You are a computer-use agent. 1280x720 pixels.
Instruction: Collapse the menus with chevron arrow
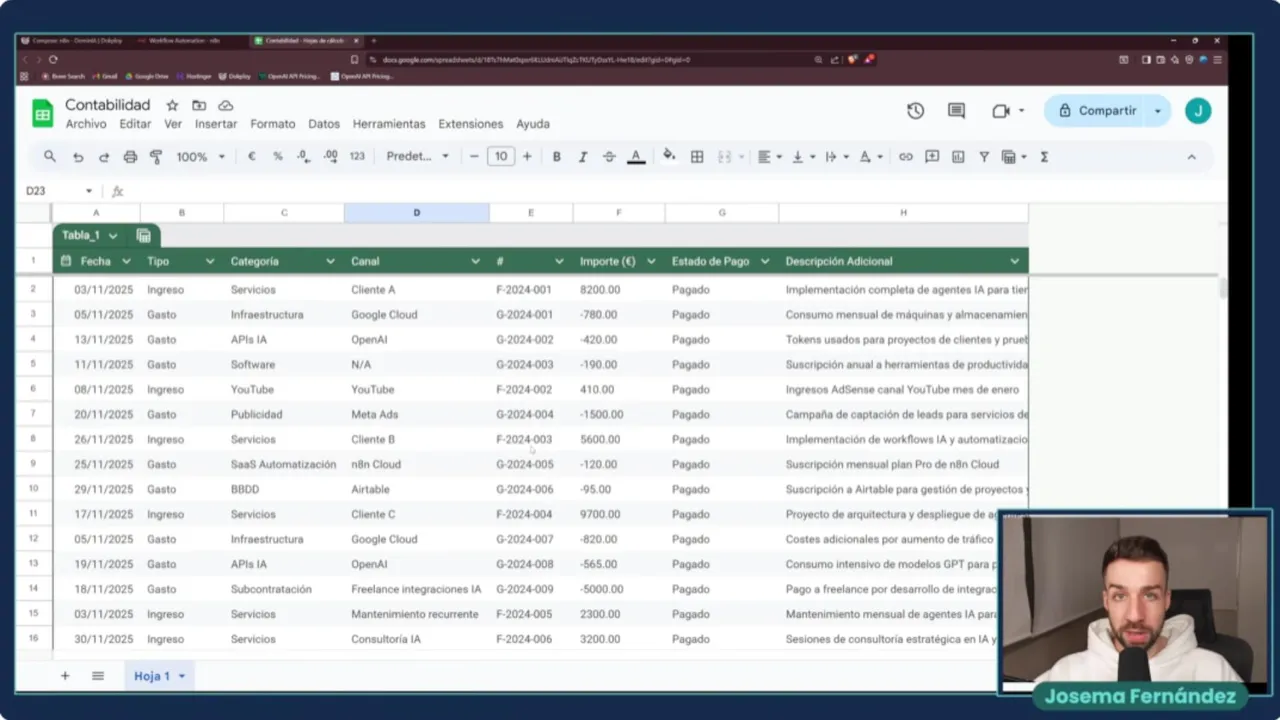tap(1191, 157)
